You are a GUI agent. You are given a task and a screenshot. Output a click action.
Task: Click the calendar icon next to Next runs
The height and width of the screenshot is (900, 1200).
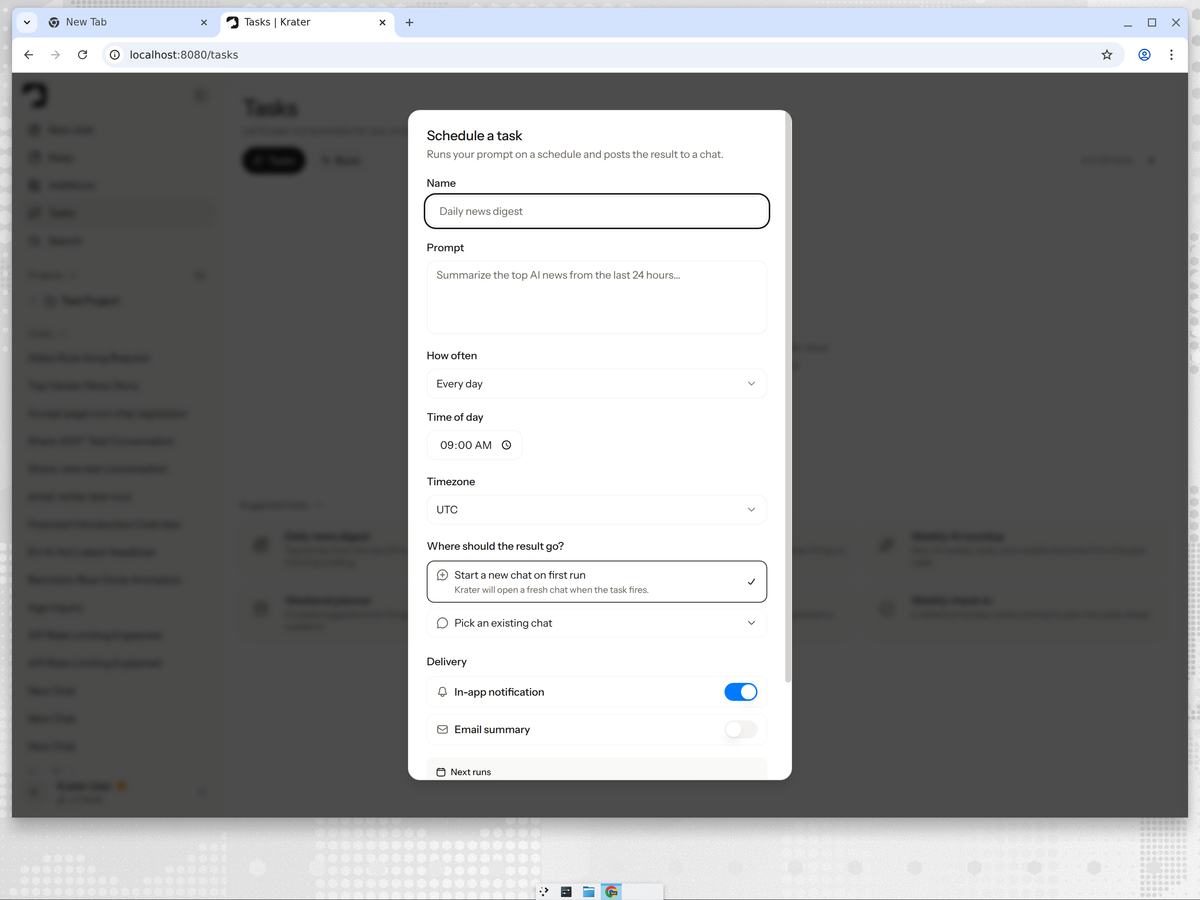[441, 772]
